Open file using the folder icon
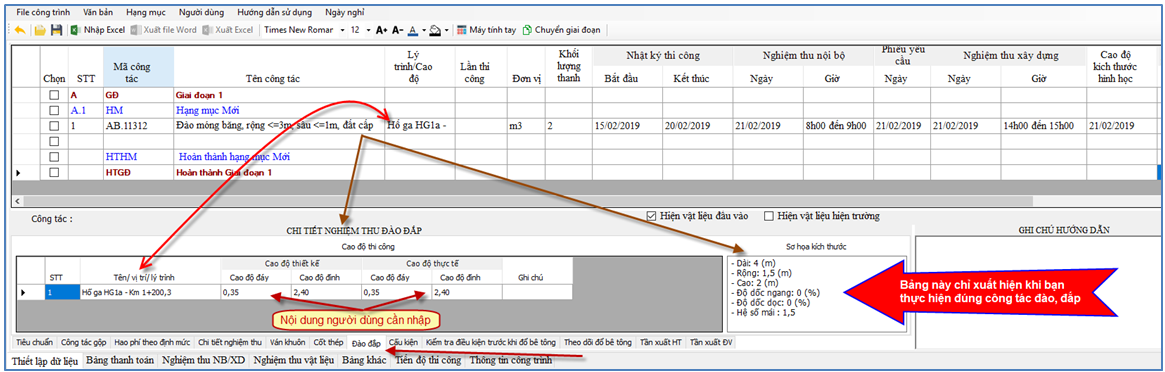The height and width of the screenshot is (372, 1165). 40,30
